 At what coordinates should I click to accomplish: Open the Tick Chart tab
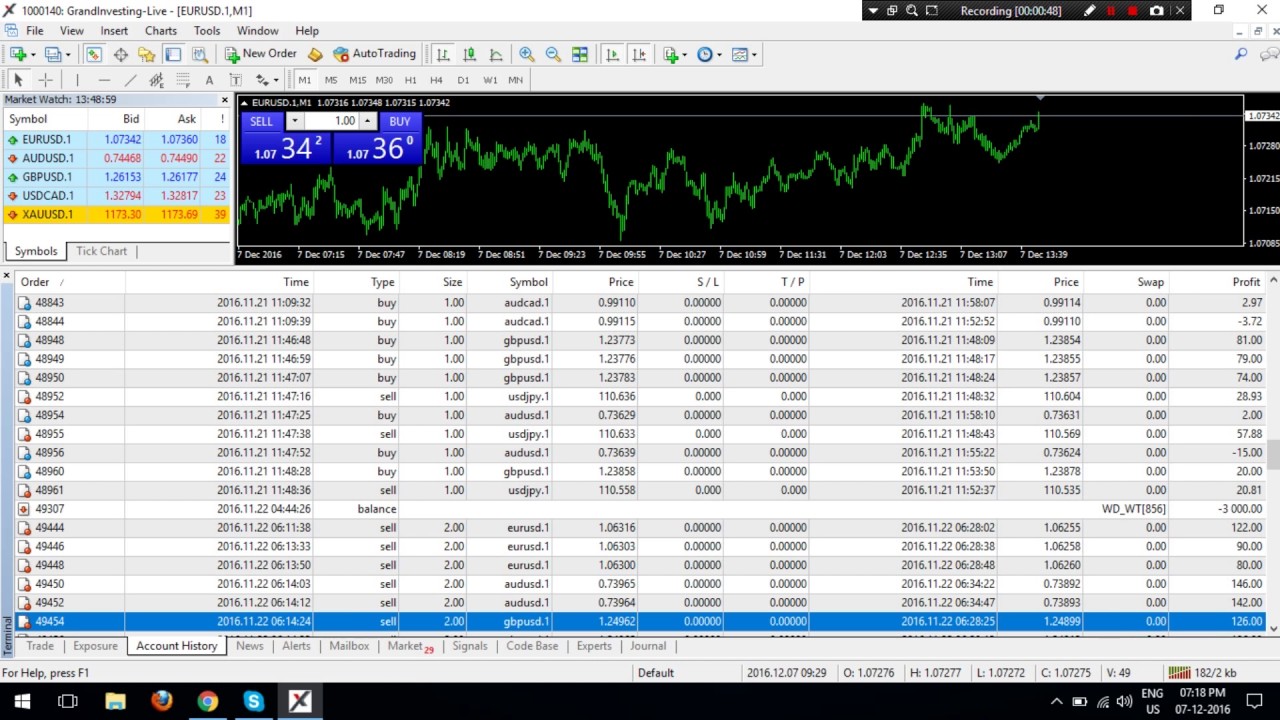(x=101, y=251)
